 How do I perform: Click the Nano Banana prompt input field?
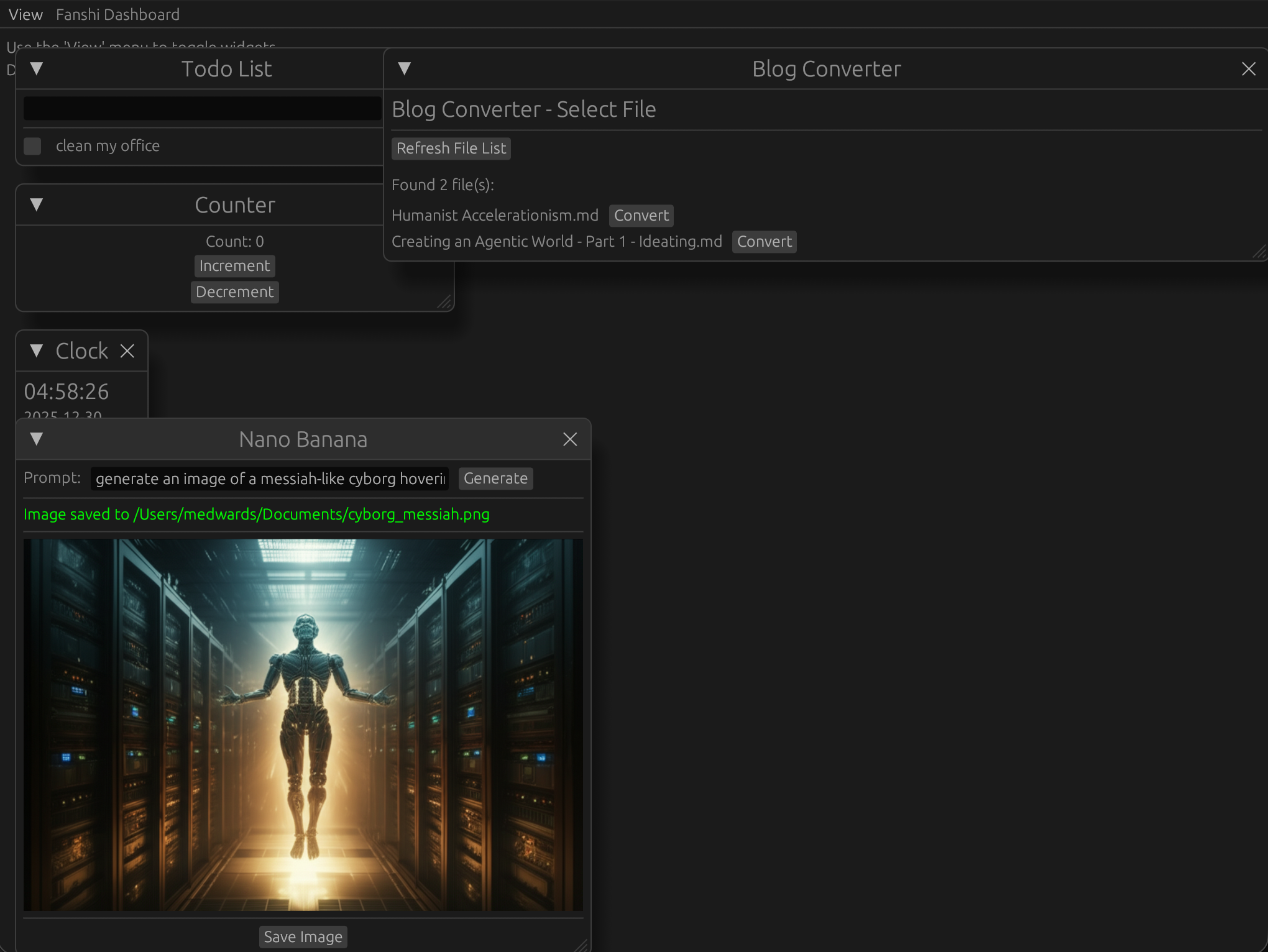269,478
